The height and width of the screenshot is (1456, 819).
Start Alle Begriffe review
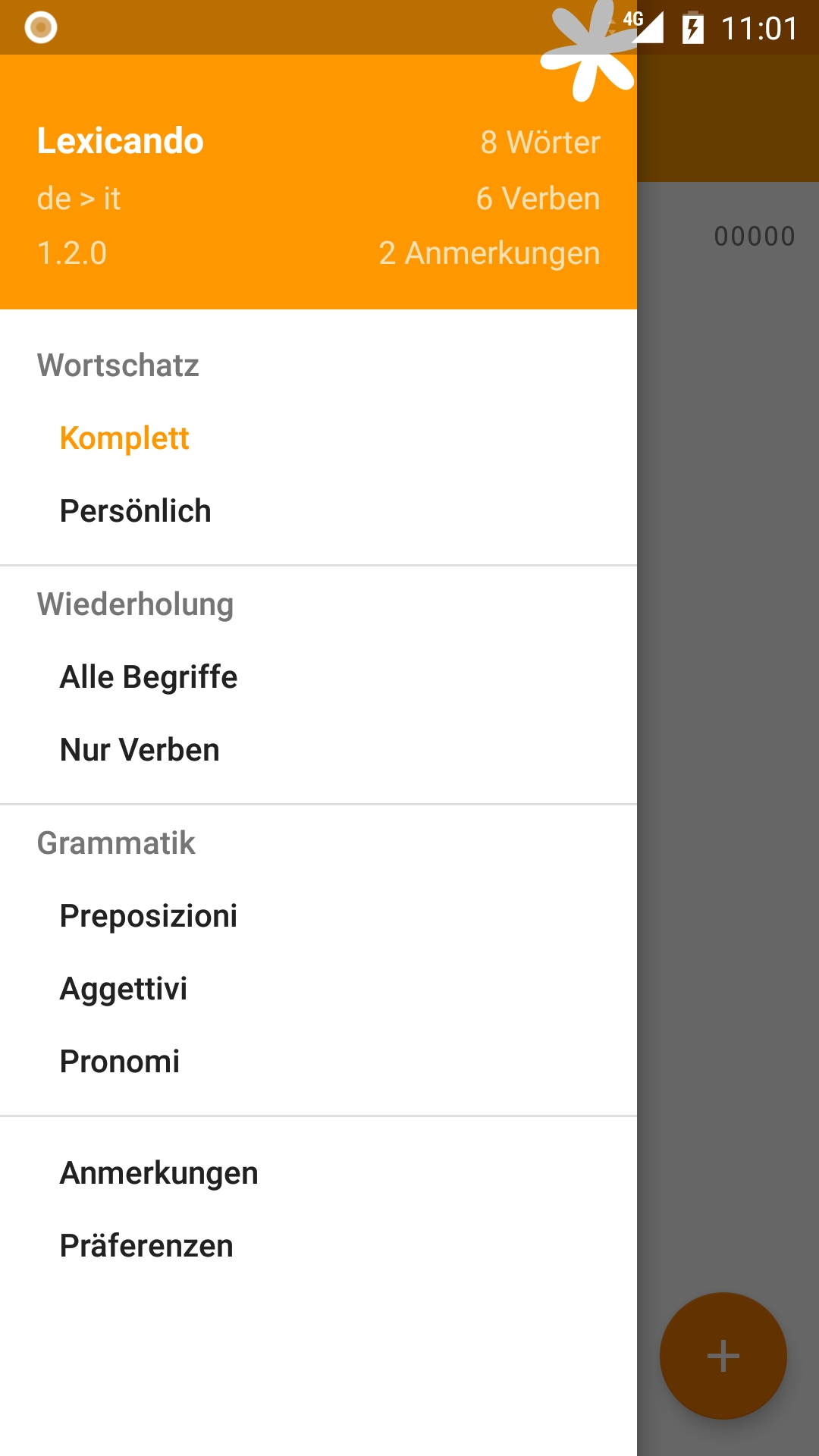click(x=149, y=677)
